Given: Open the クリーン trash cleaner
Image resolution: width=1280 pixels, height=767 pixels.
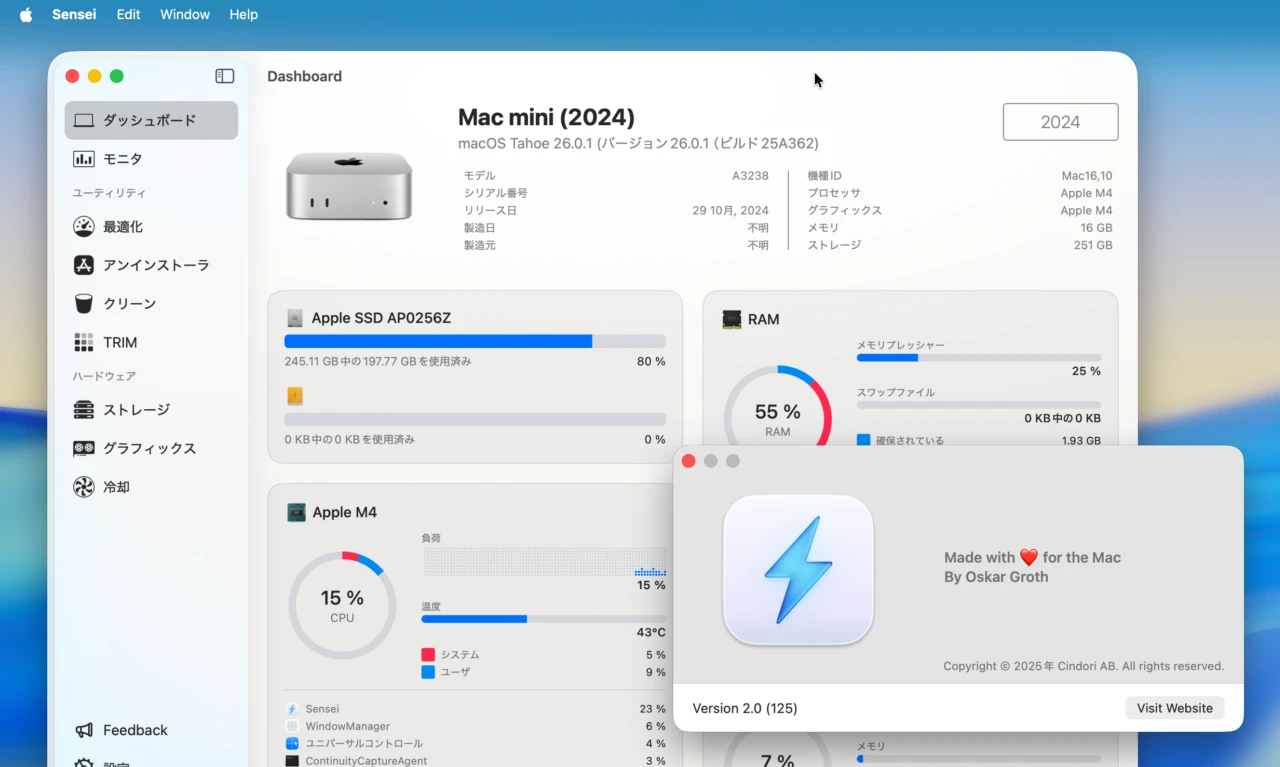Looking at the screenshot, I should pos(129,304).
